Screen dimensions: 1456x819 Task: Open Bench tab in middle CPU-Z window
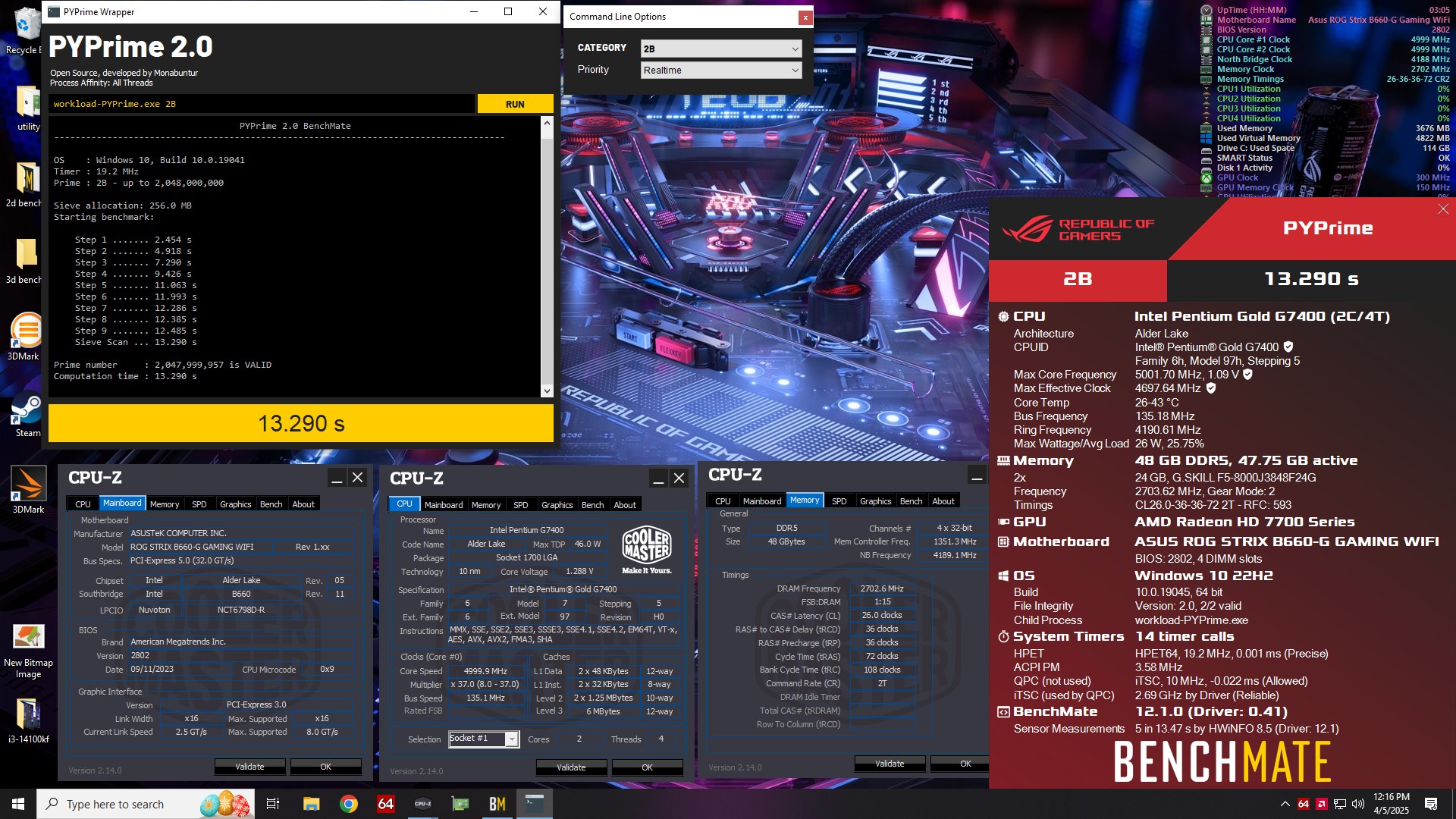click(592, 505)
